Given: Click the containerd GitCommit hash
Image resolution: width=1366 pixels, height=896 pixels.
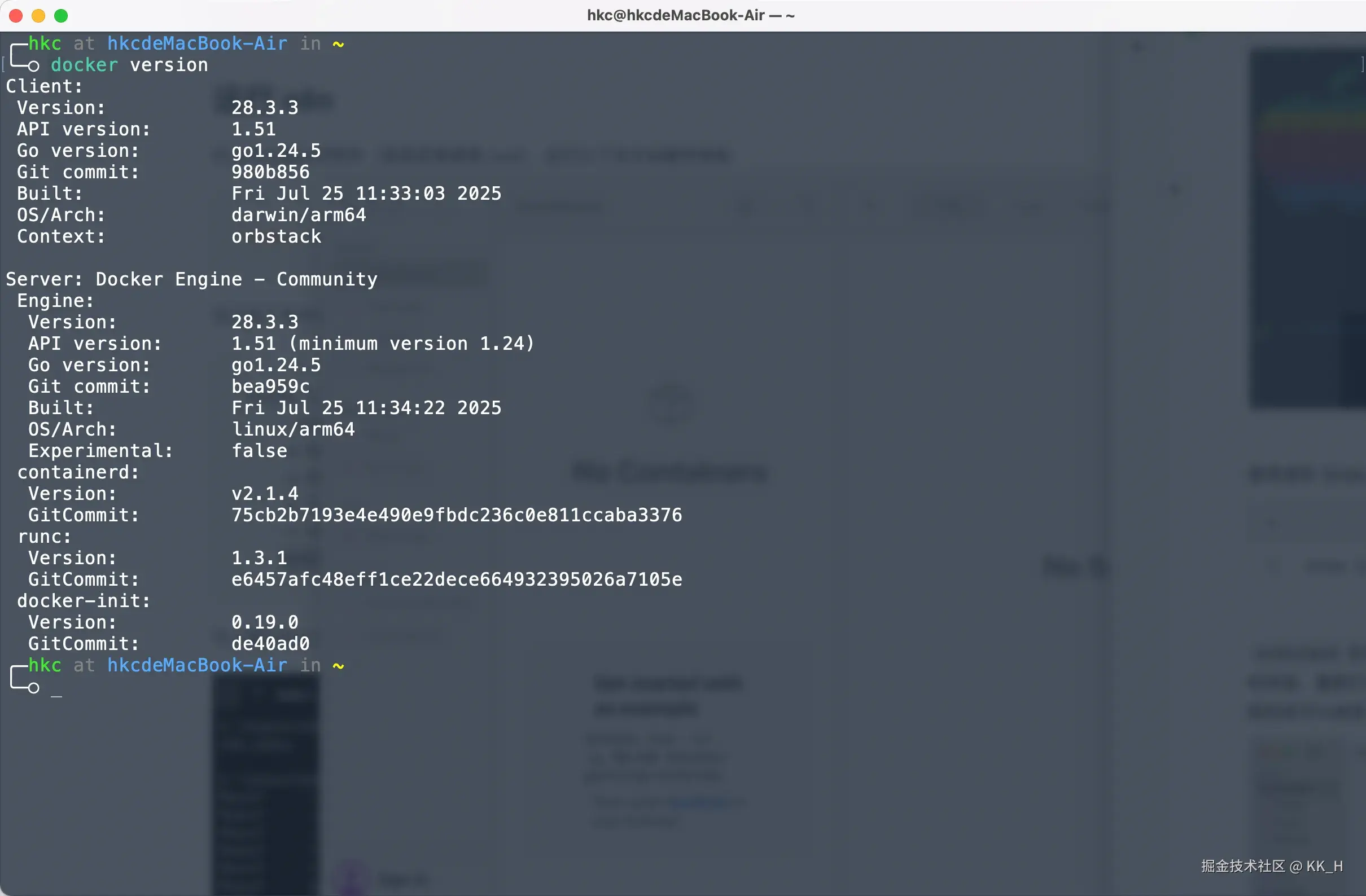Looking at the screenshot, I should tap(456, 515).
